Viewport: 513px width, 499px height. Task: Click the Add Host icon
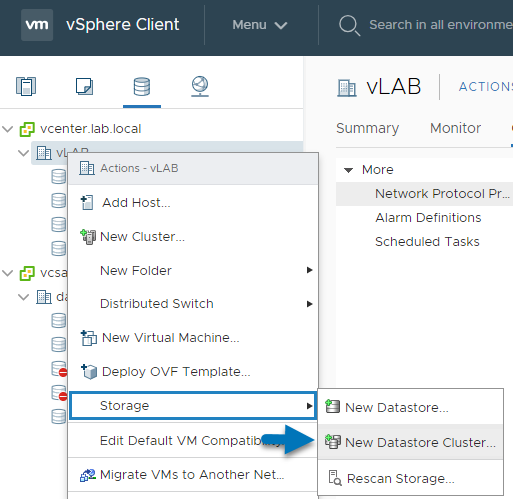(87, 203)
